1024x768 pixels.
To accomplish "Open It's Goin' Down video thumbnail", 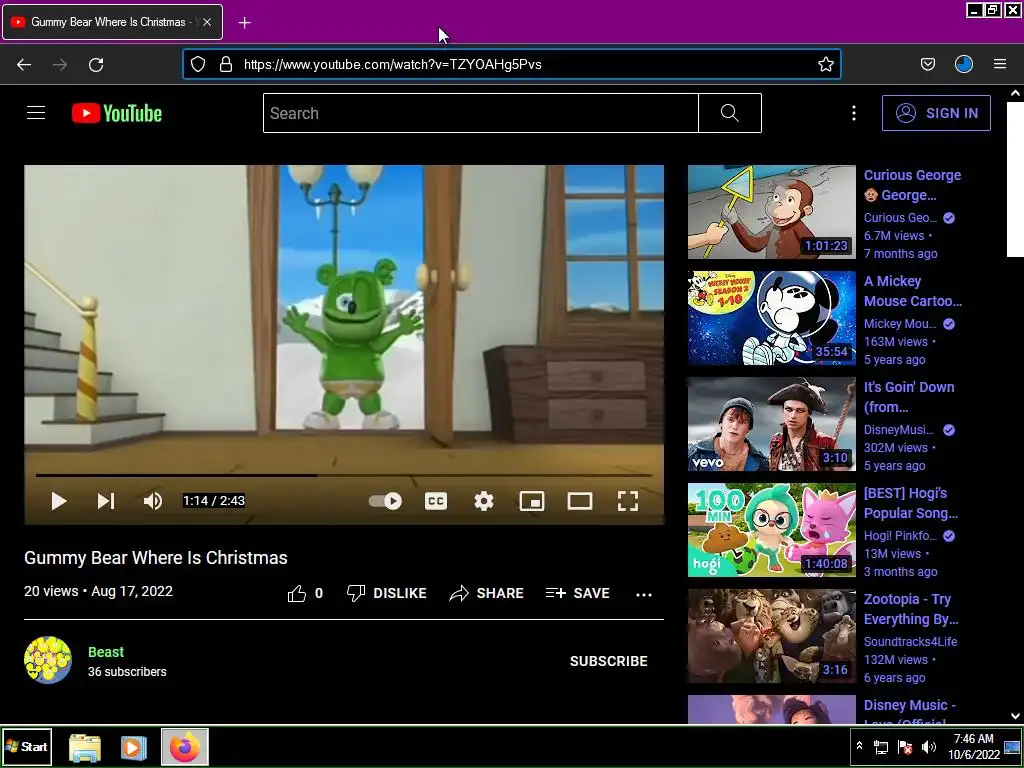I will point(771,424).
